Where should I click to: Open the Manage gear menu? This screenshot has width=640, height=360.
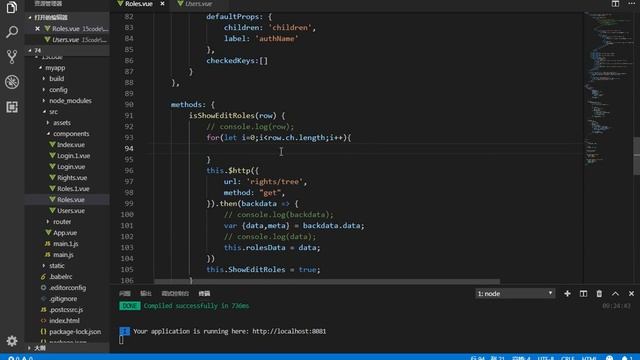click(12, 341)
